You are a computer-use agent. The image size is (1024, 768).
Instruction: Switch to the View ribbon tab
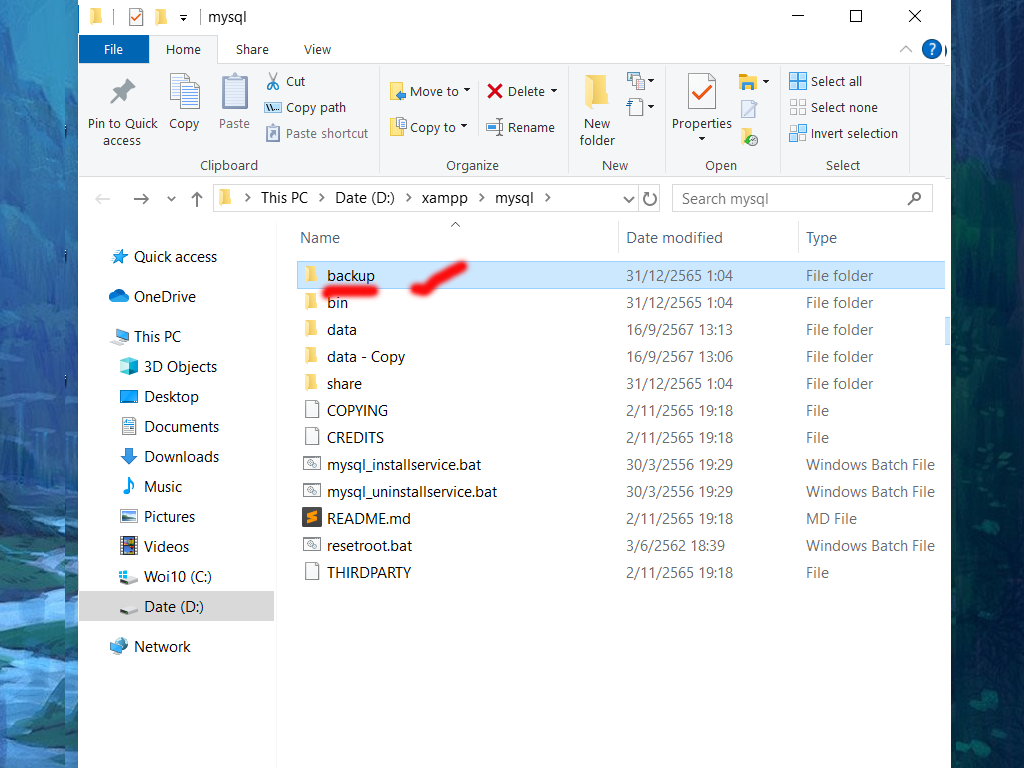tap(317, 49)
